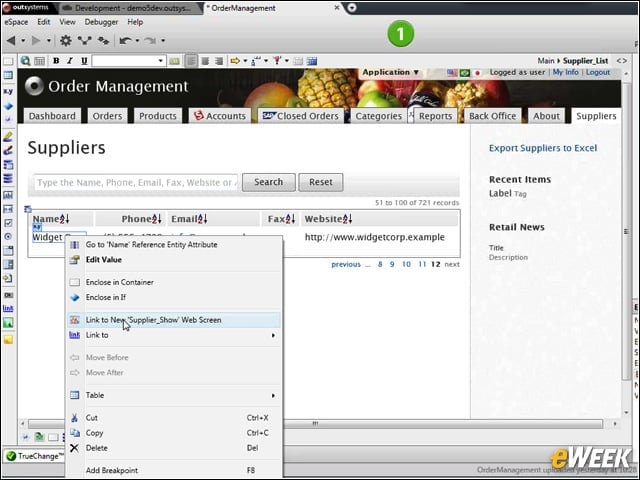Open the Edit menu

43,22
